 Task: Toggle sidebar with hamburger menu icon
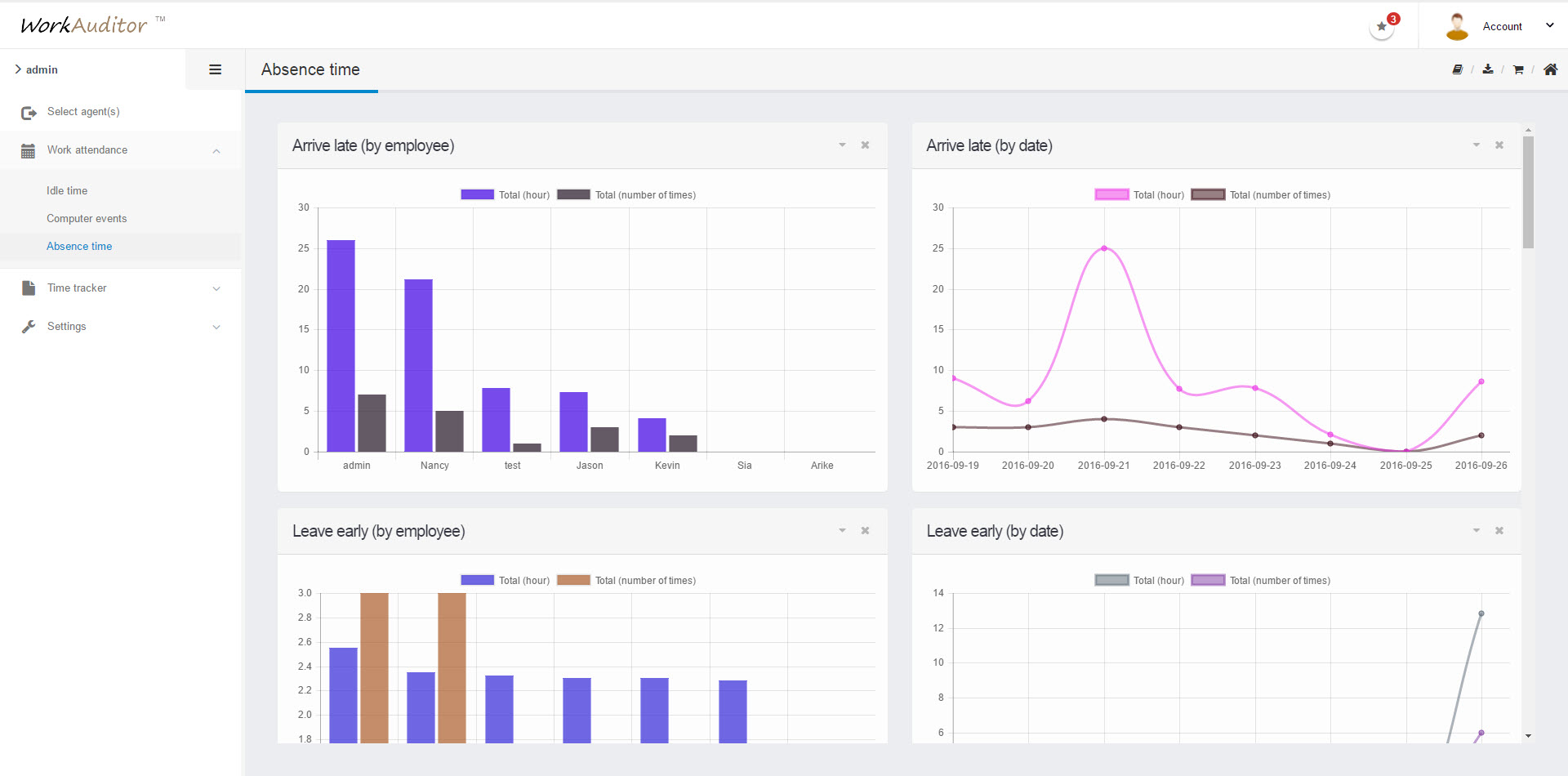point(216,69)
